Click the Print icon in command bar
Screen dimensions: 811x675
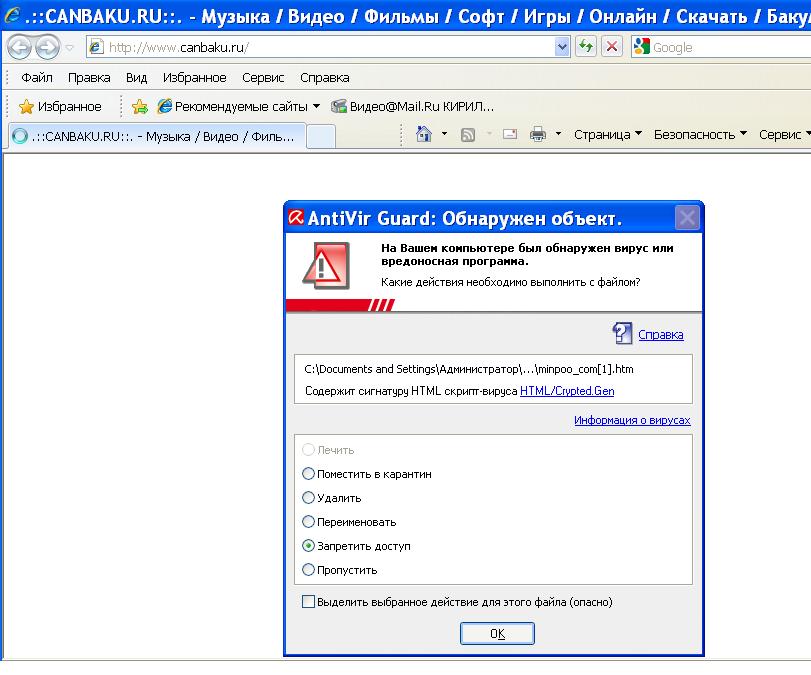tap(537, 134)
